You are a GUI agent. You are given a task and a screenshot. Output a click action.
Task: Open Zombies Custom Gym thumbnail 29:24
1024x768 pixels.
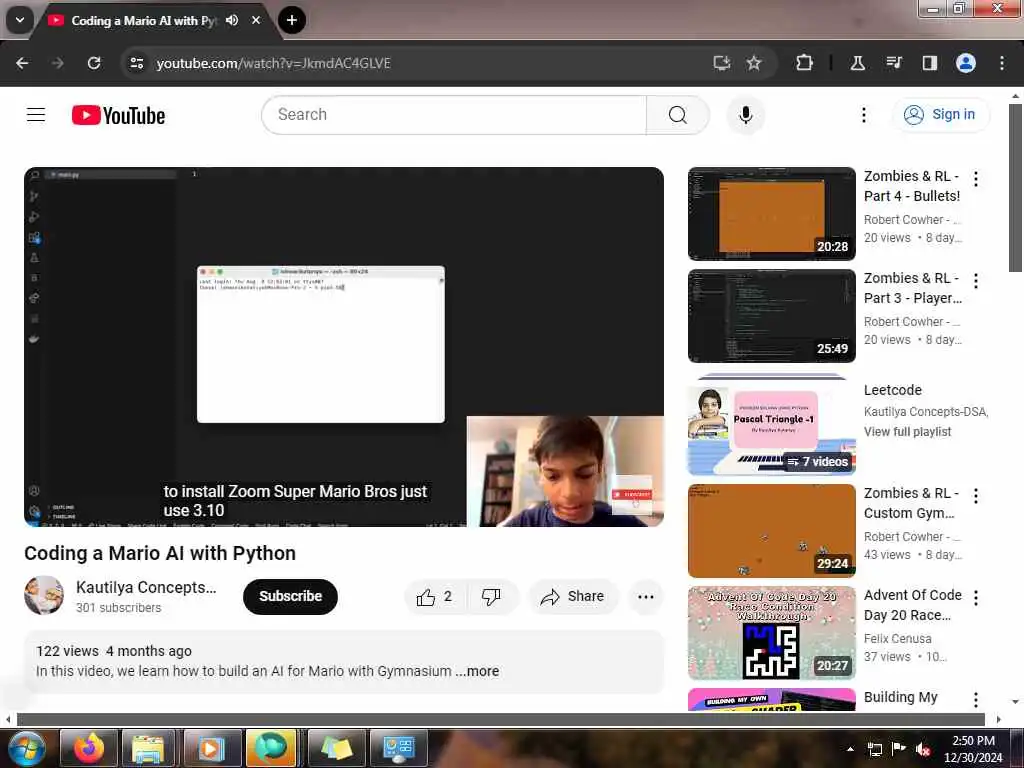click(771, 530)
